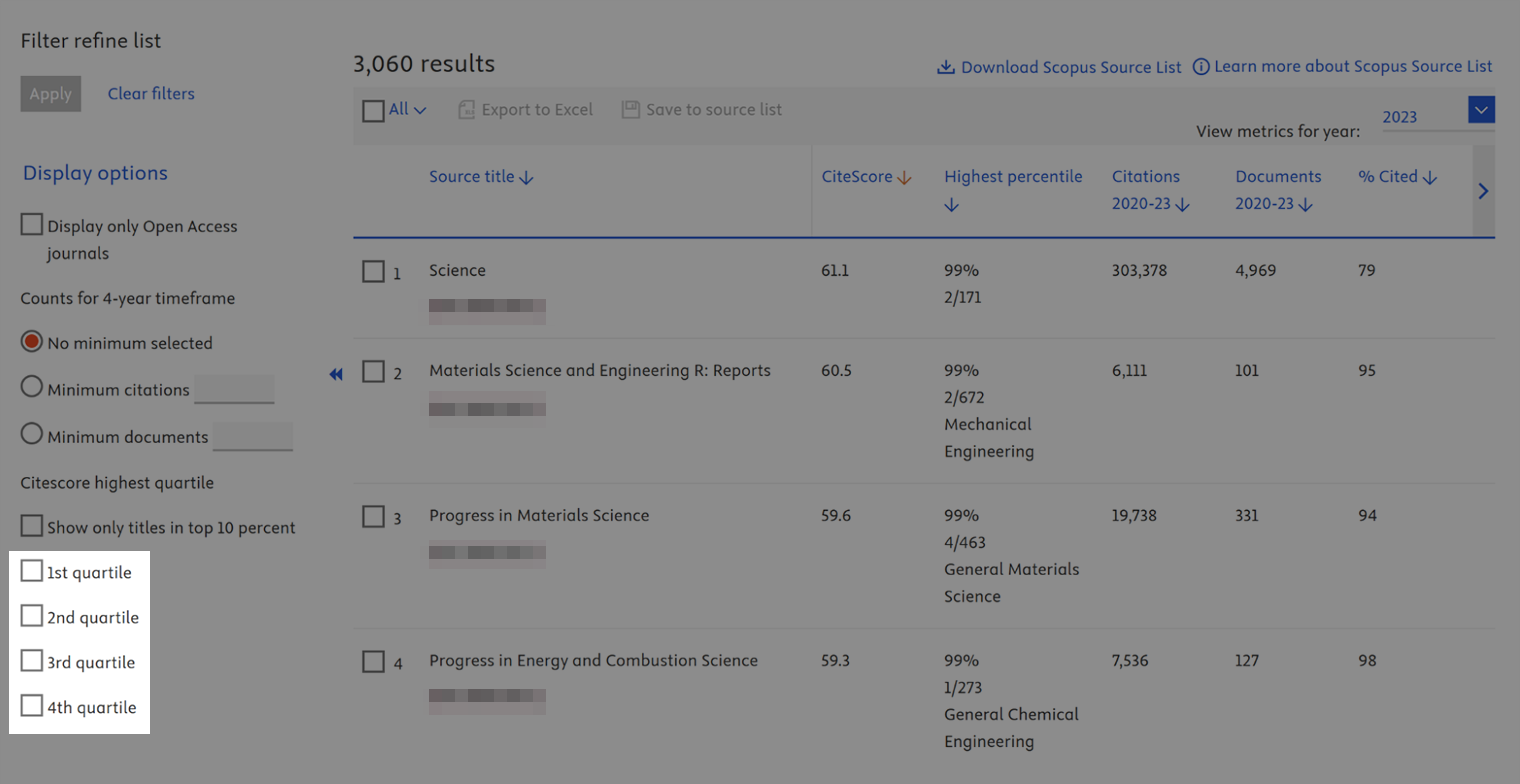1520x784 pixels.
Task: Click the Export to Excel icon
Action: coord(466,110)
